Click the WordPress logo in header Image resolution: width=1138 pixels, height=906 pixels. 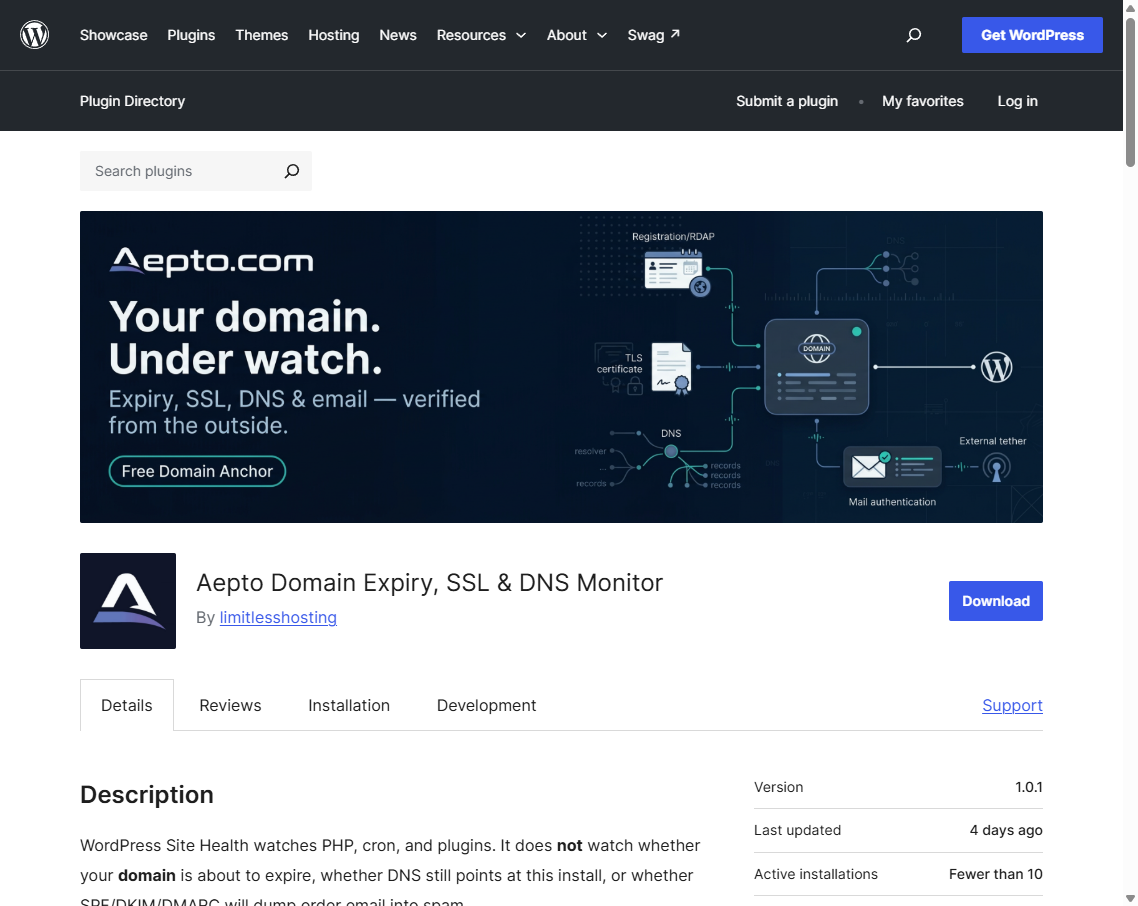(34, 35)
